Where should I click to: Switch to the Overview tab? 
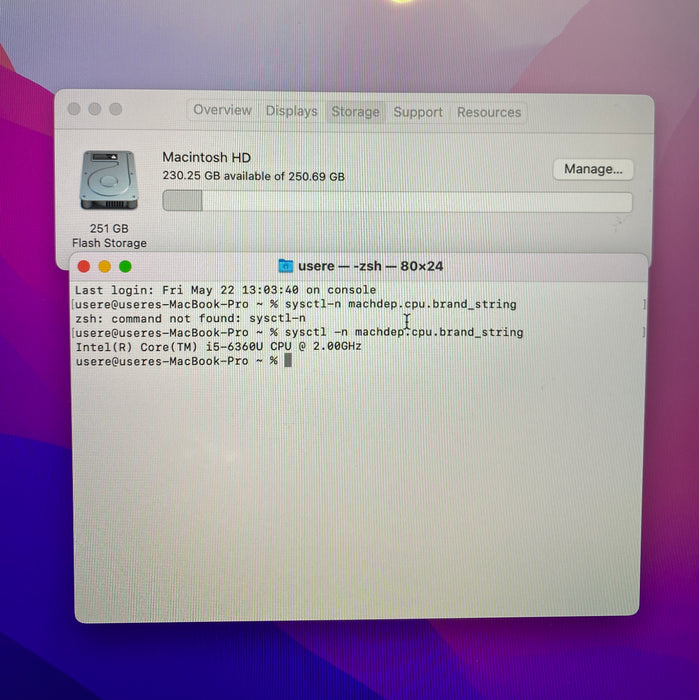pyautogui.click(x=222, y=110)
